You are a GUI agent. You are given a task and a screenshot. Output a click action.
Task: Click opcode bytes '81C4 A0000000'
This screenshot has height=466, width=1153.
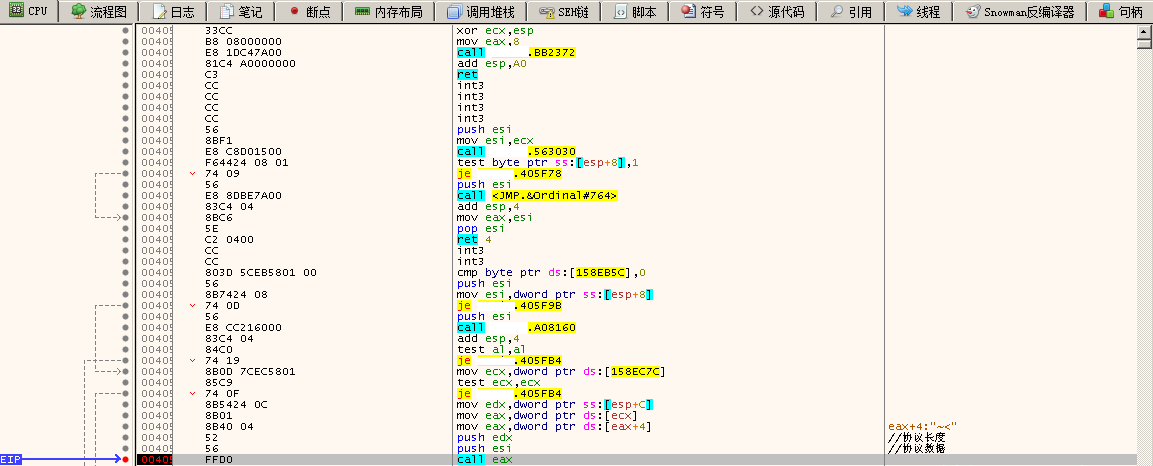[251, 64]
